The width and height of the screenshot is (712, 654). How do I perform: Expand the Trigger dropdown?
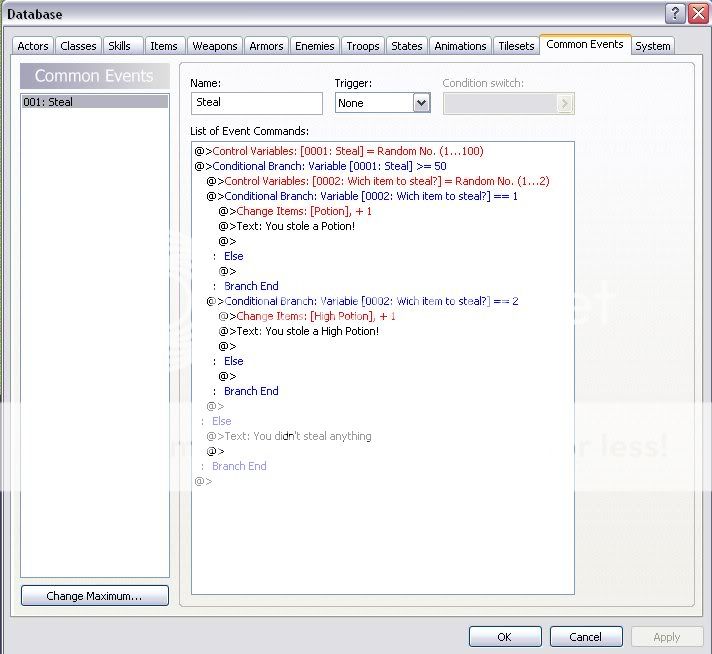[x=421, y=103]
